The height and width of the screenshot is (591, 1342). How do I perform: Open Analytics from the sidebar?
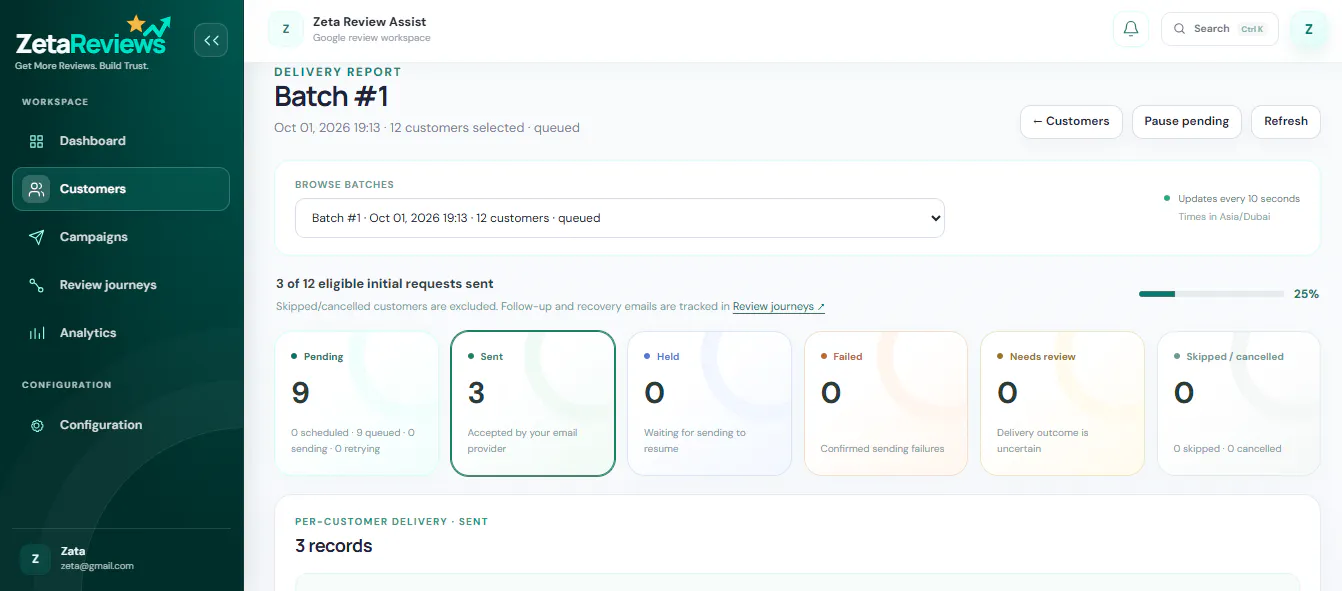click(121, 333)
